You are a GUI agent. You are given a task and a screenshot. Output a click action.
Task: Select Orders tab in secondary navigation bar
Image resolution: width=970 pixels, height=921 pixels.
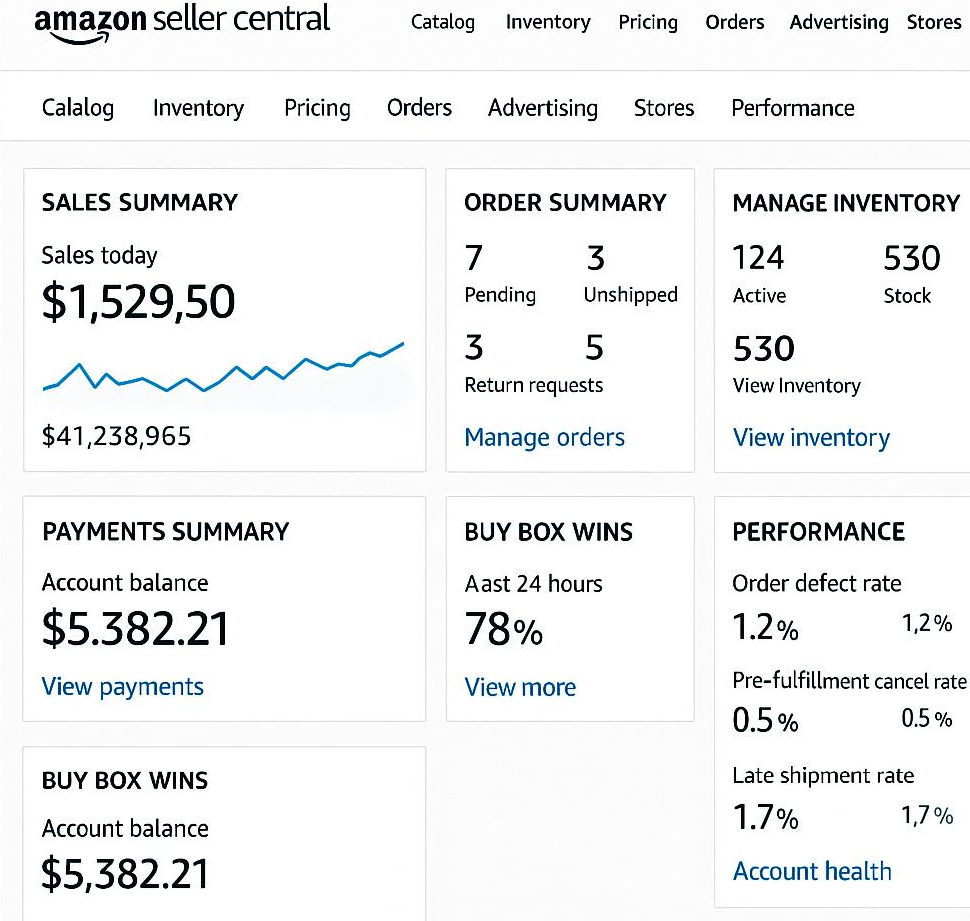[419, 108]
